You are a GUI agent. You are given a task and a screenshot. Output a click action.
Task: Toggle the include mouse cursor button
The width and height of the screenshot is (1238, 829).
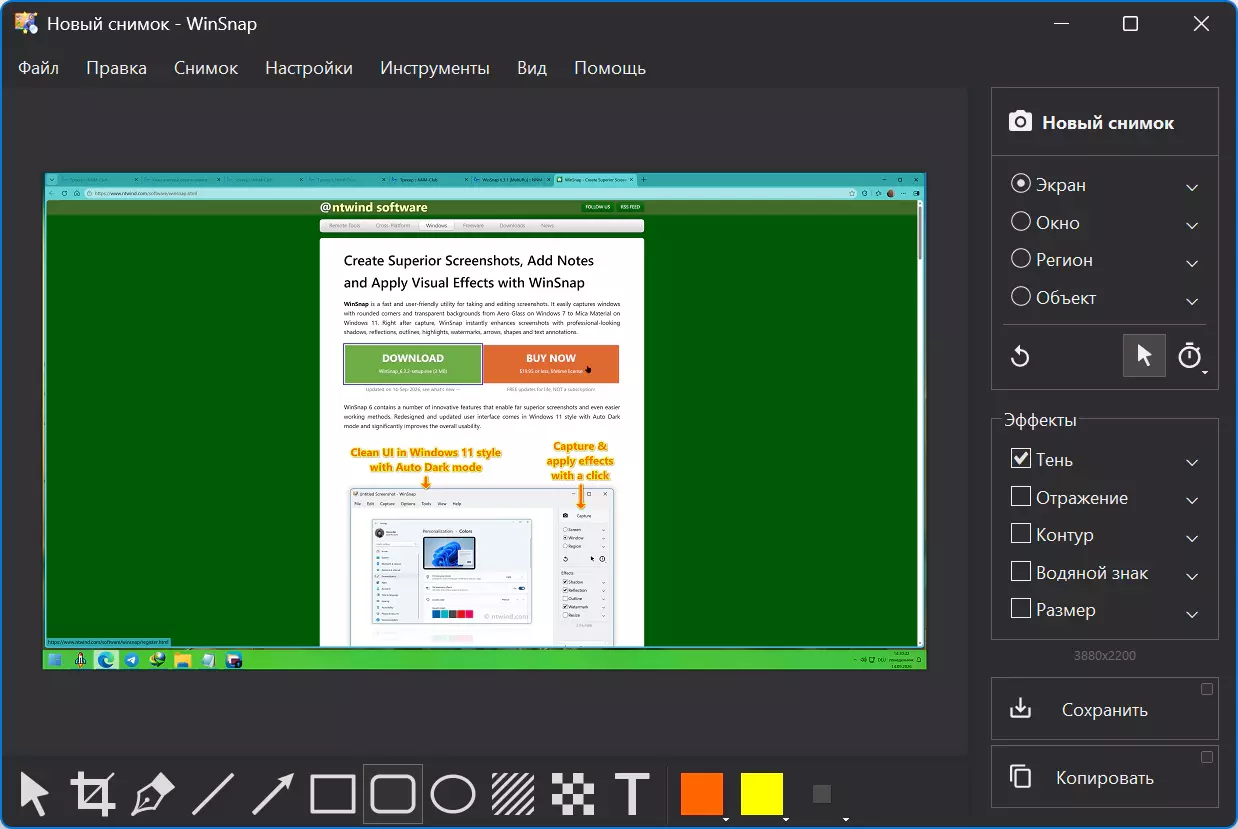(x=1144, y=356)
